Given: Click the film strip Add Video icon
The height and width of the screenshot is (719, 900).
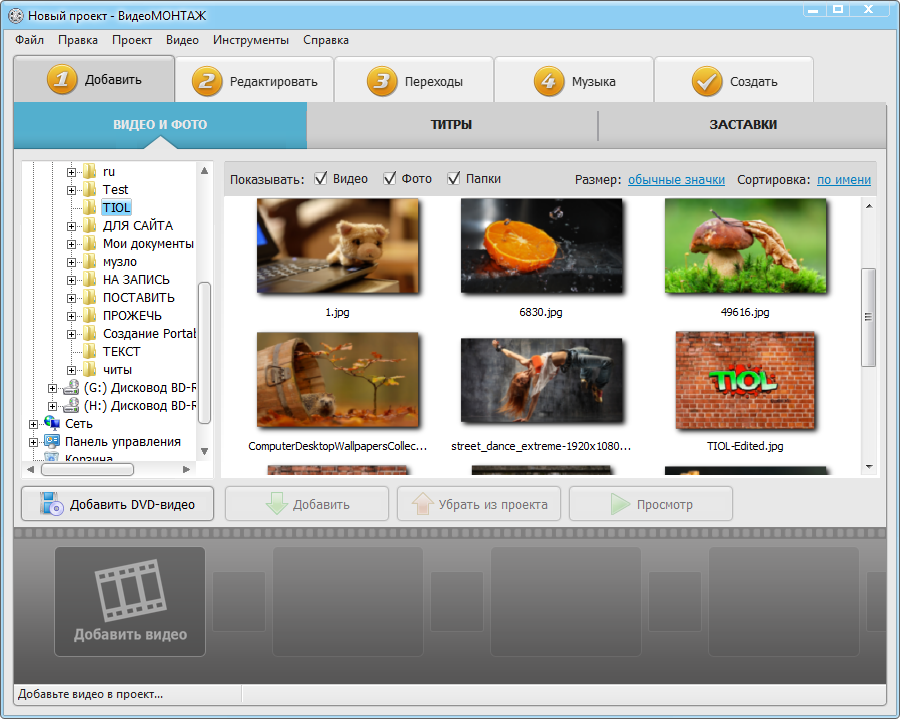Looking at the screenshot, I should coord(129,590).
